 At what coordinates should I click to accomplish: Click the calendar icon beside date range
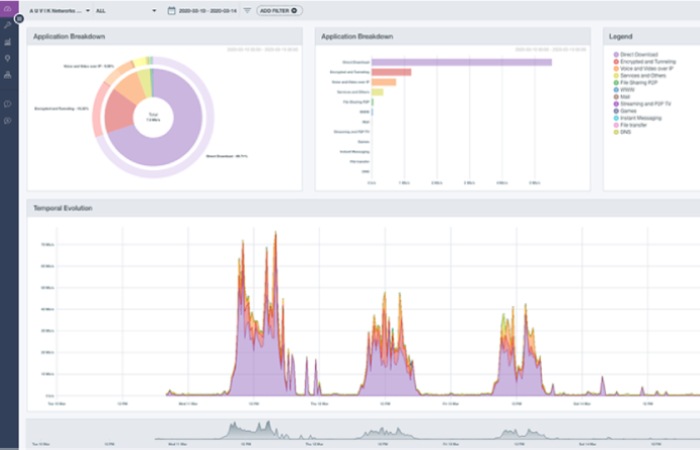(171, 10)
